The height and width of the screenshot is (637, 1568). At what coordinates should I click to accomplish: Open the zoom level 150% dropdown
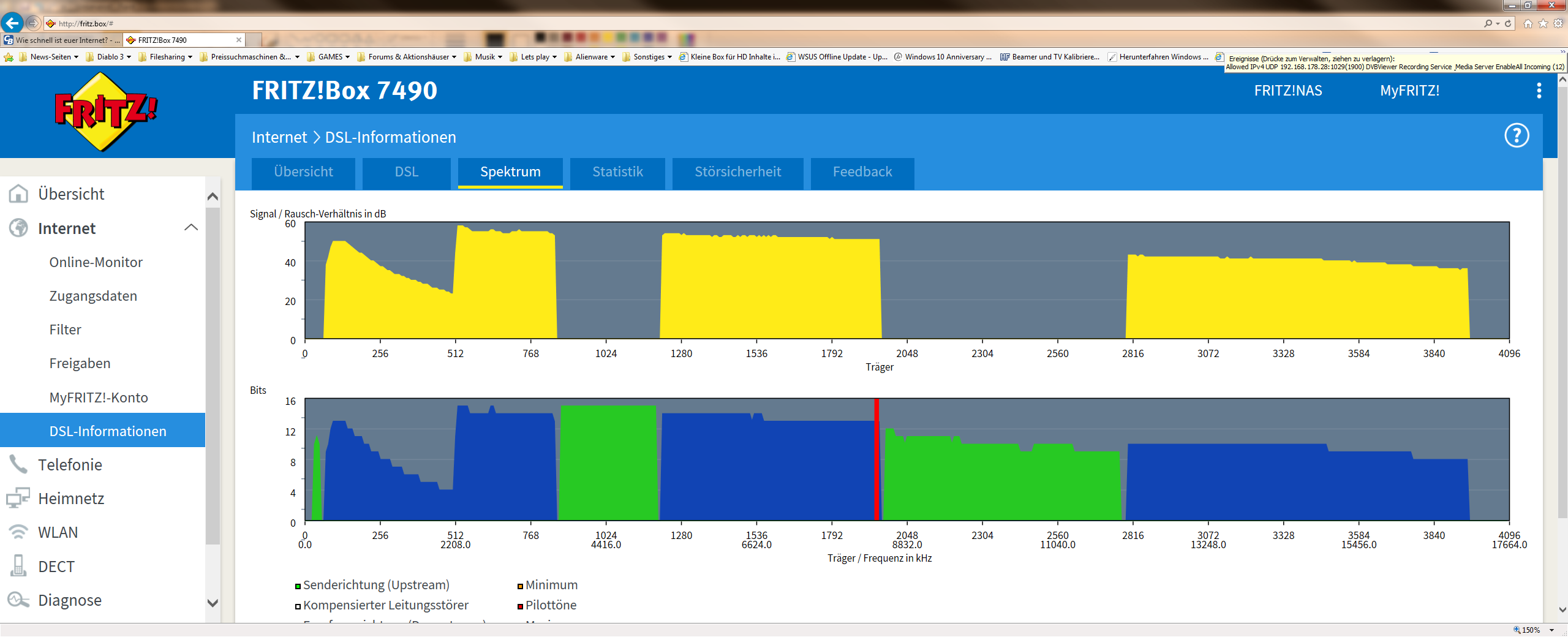[1553, 630]
